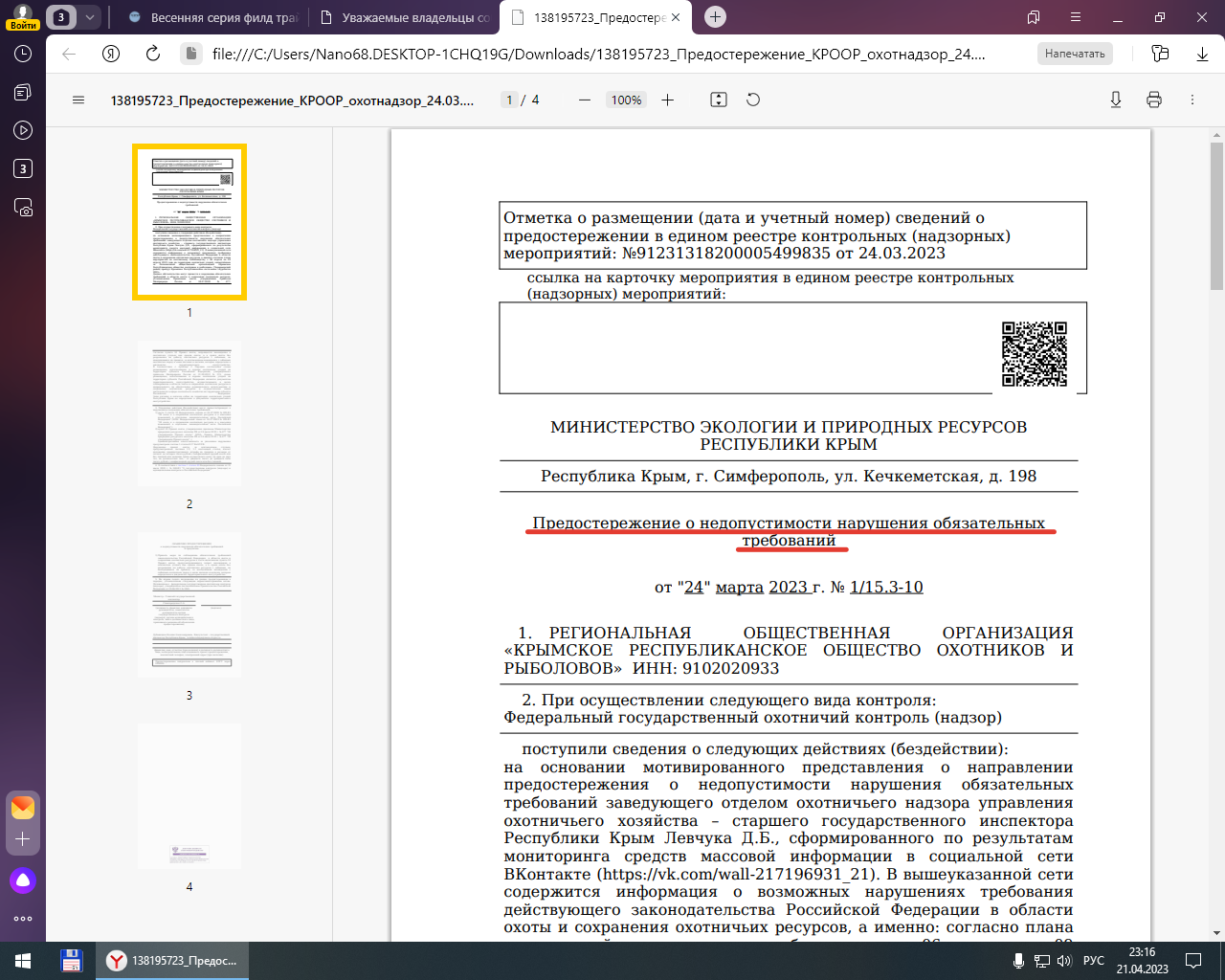1225x980 pixels.
Task: Click the fit to page icon
Action: tap(719, 100)
